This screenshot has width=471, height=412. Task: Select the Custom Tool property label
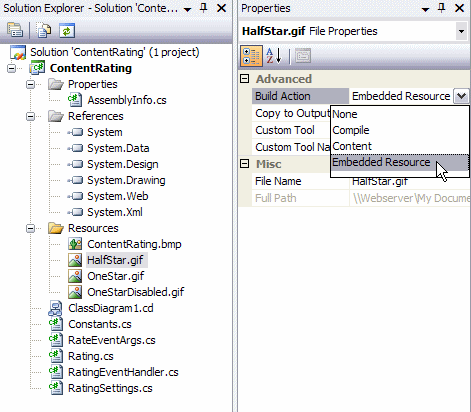coord(285,130)
